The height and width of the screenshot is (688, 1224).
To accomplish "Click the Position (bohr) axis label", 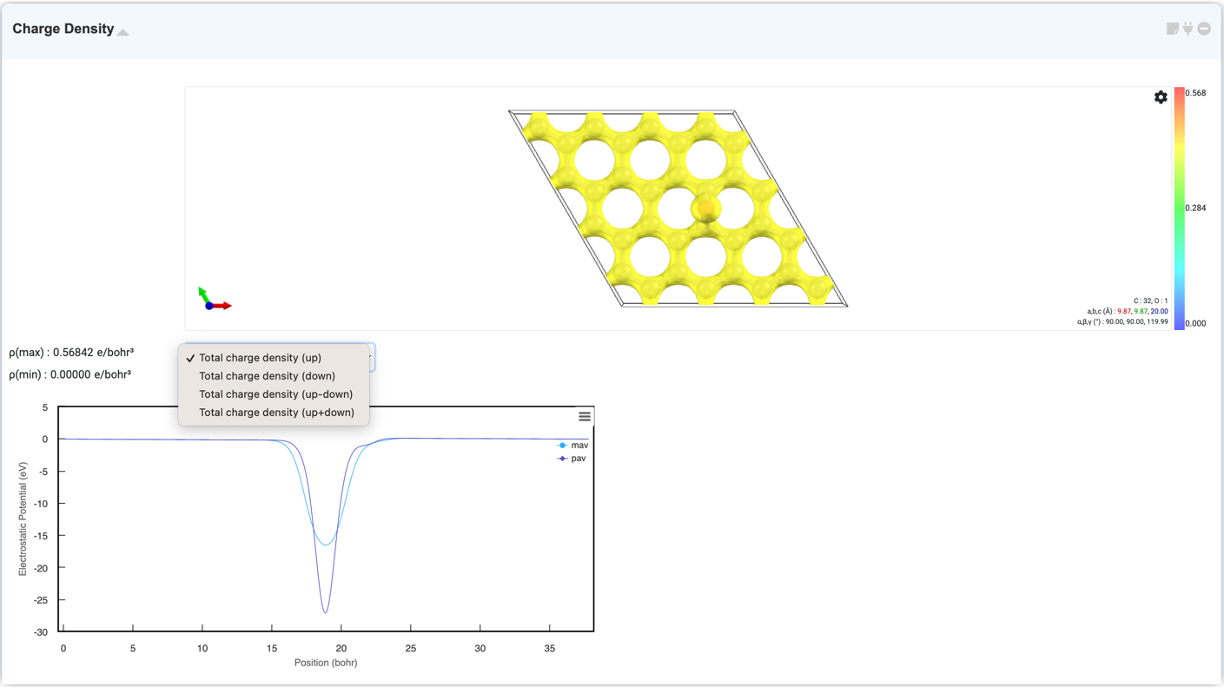I will point(325,662).
